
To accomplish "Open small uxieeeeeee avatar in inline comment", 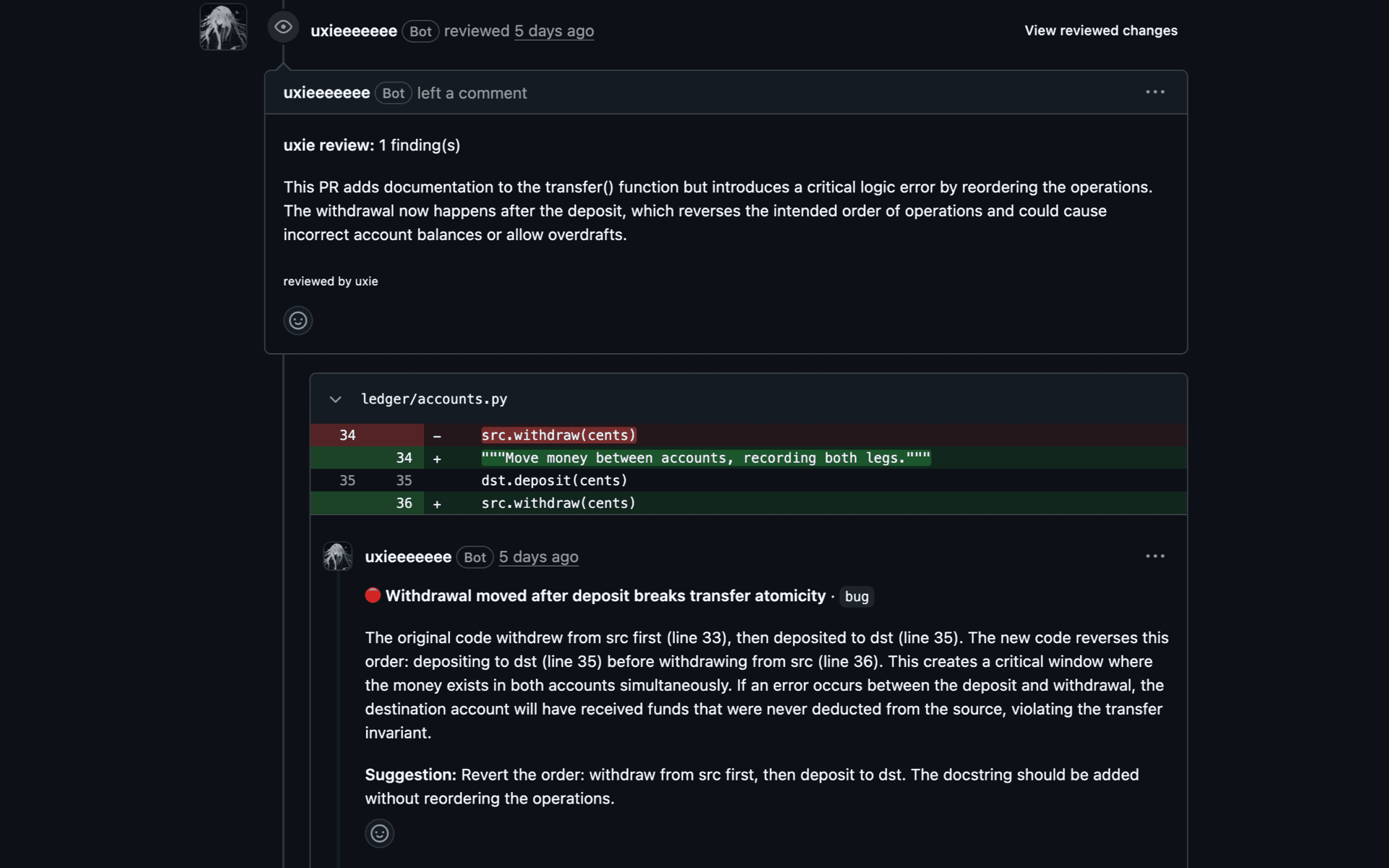I will [338, 556].
